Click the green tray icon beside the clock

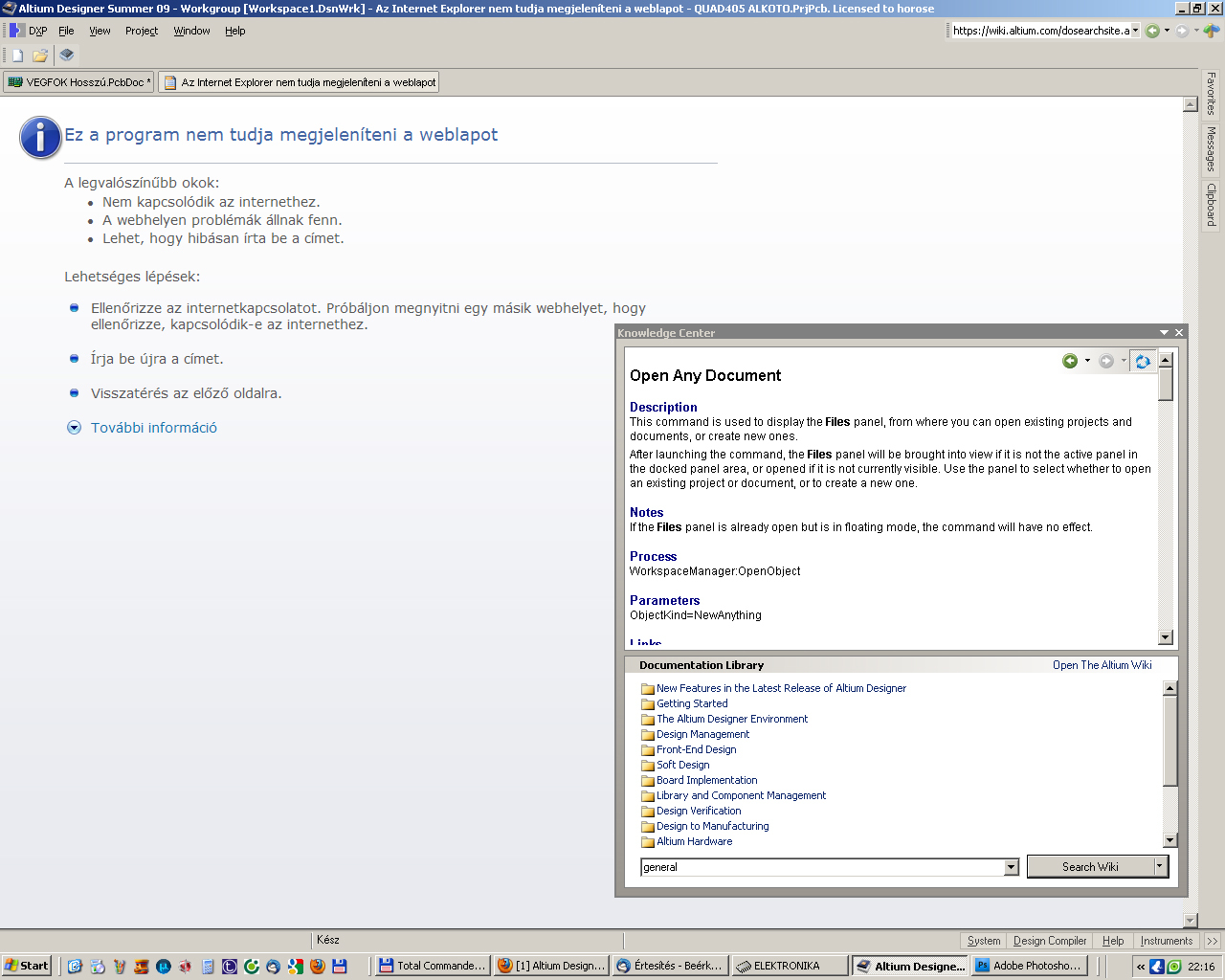[1174, 967]
